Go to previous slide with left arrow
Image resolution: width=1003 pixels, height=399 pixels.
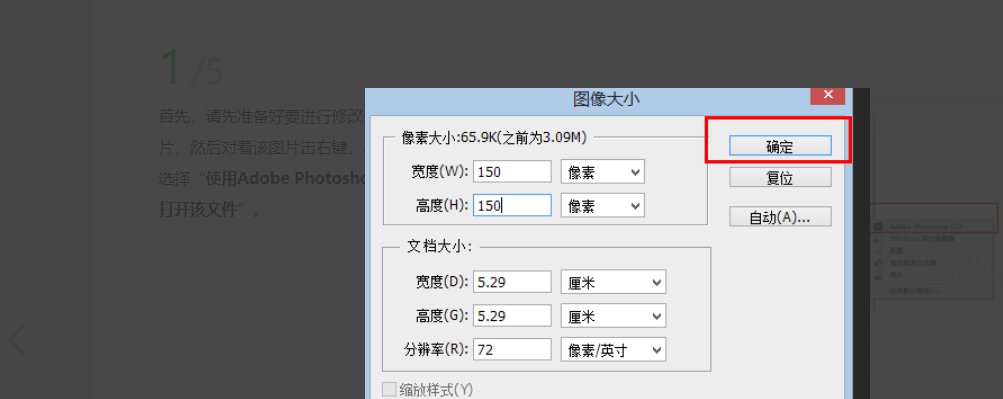[17, 340]
